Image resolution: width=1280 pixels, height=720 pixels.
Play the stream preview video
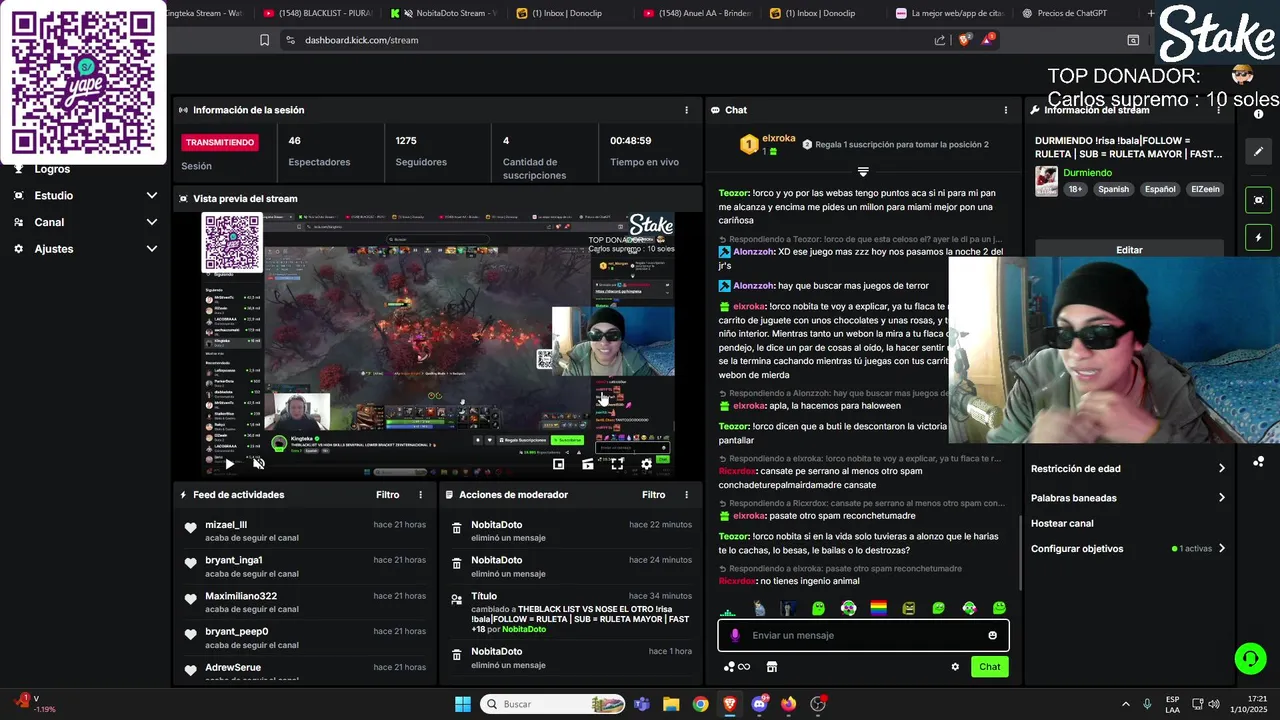[229, 463]
